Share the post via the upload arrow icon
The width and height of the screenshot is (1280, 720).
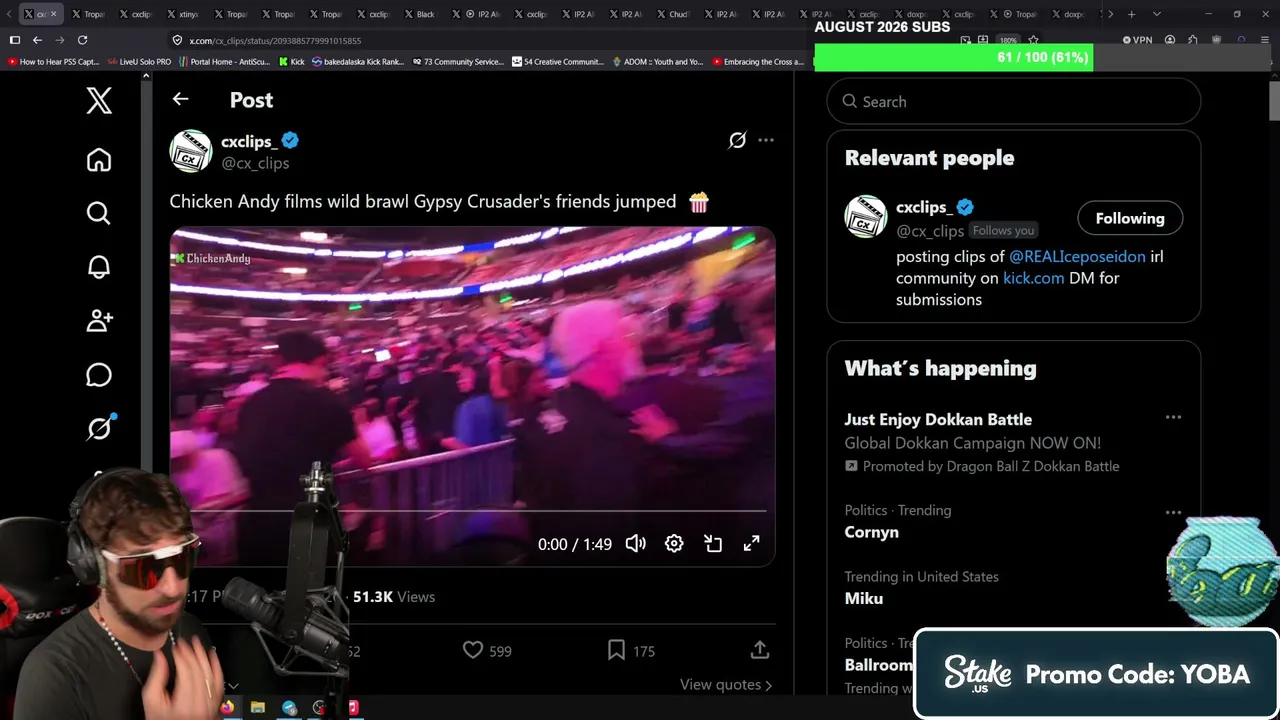click(760, 650)
